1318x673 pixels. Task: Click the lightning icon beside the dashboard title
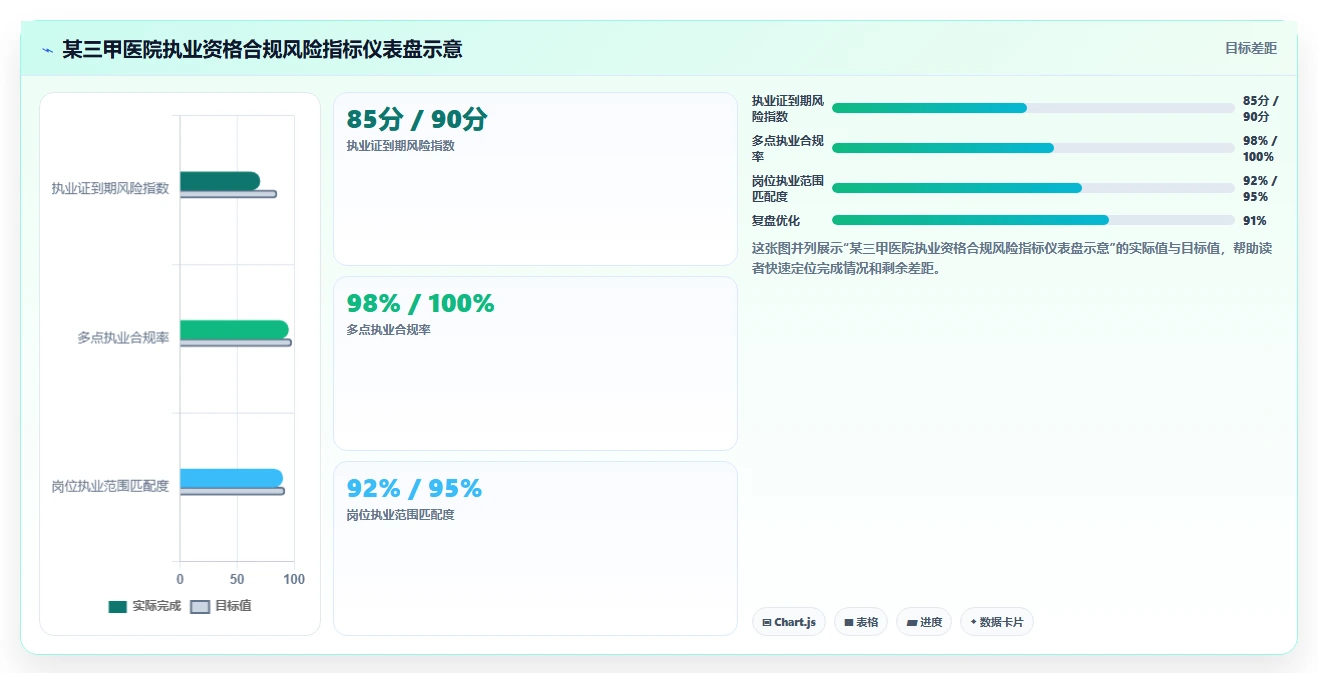(47, 50)
